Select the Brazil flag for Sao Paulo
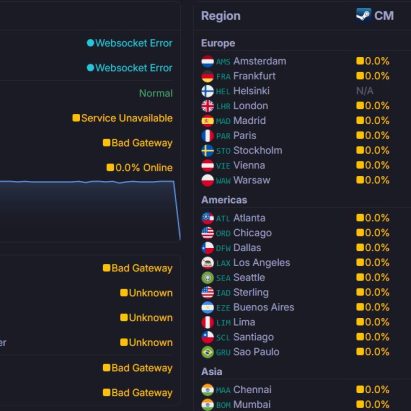Viewport: 411px width, 411px height. pos(207,352)
